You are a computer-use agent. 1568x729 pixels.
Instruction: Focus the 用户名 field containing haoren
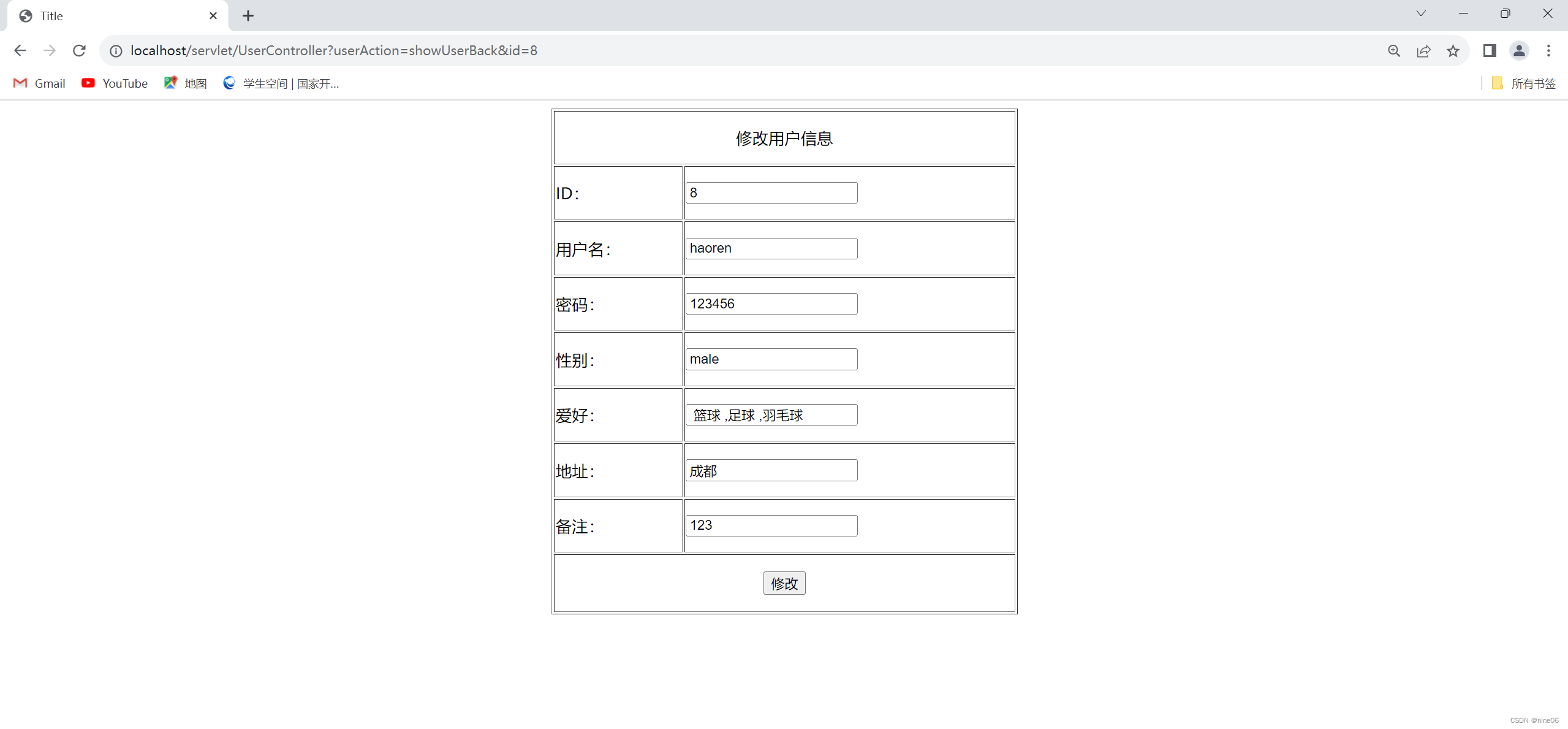click(x=771, y=248)
